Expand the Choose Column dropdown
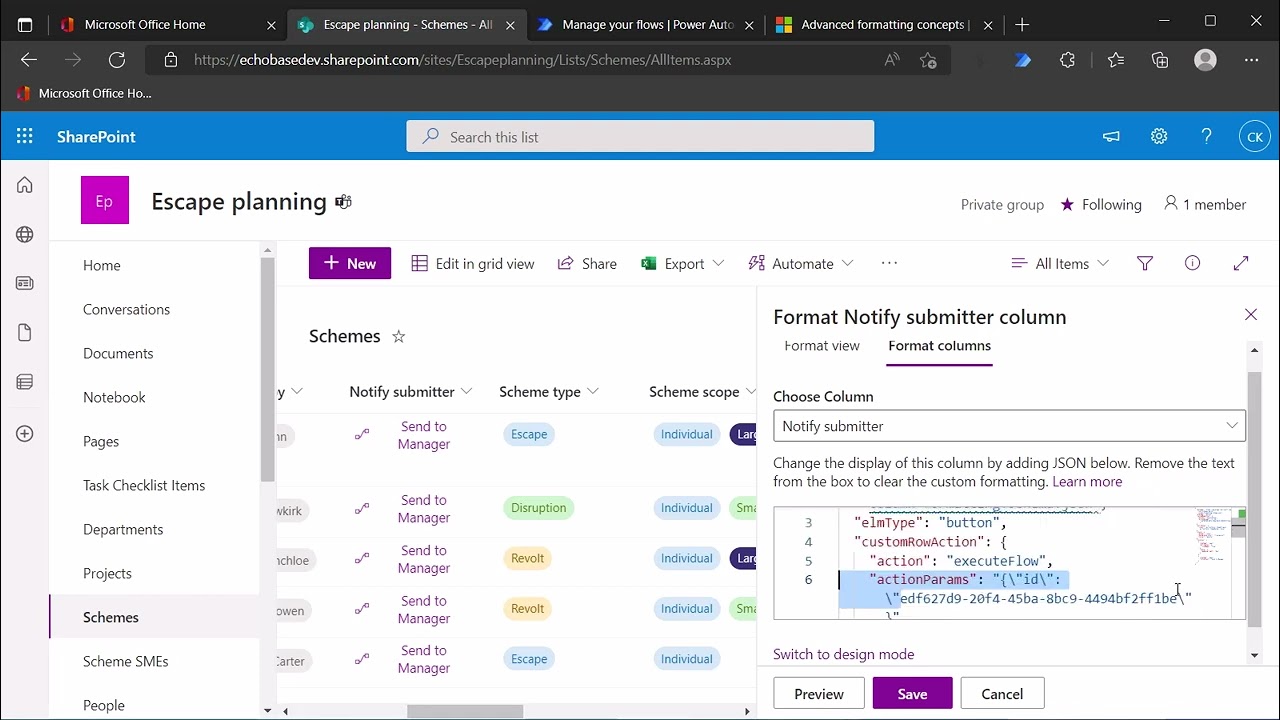Image resolution: width=1280 pixels, height=720 pixels. [x=1009, y=426]
